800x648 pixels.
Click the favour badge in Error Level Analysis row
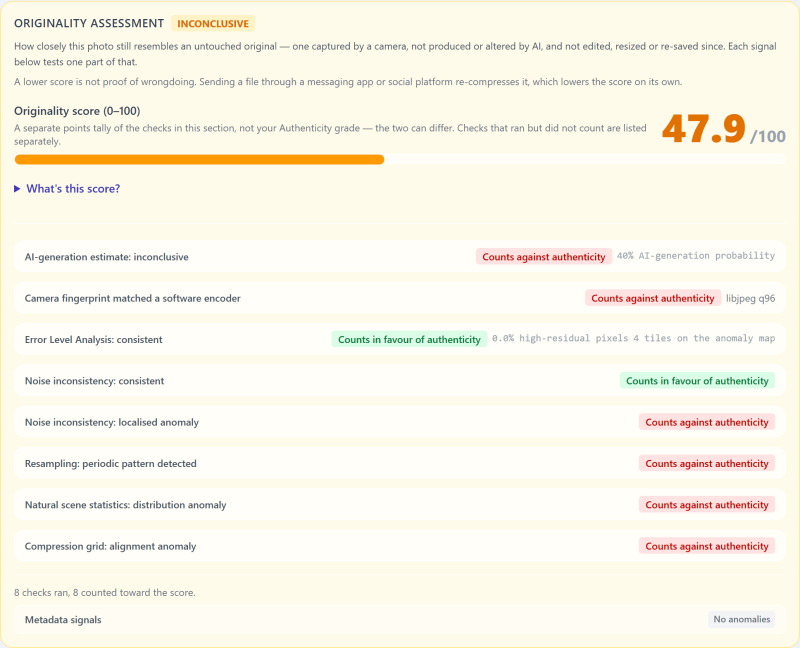pyautogui.click(x=409, y=339)
